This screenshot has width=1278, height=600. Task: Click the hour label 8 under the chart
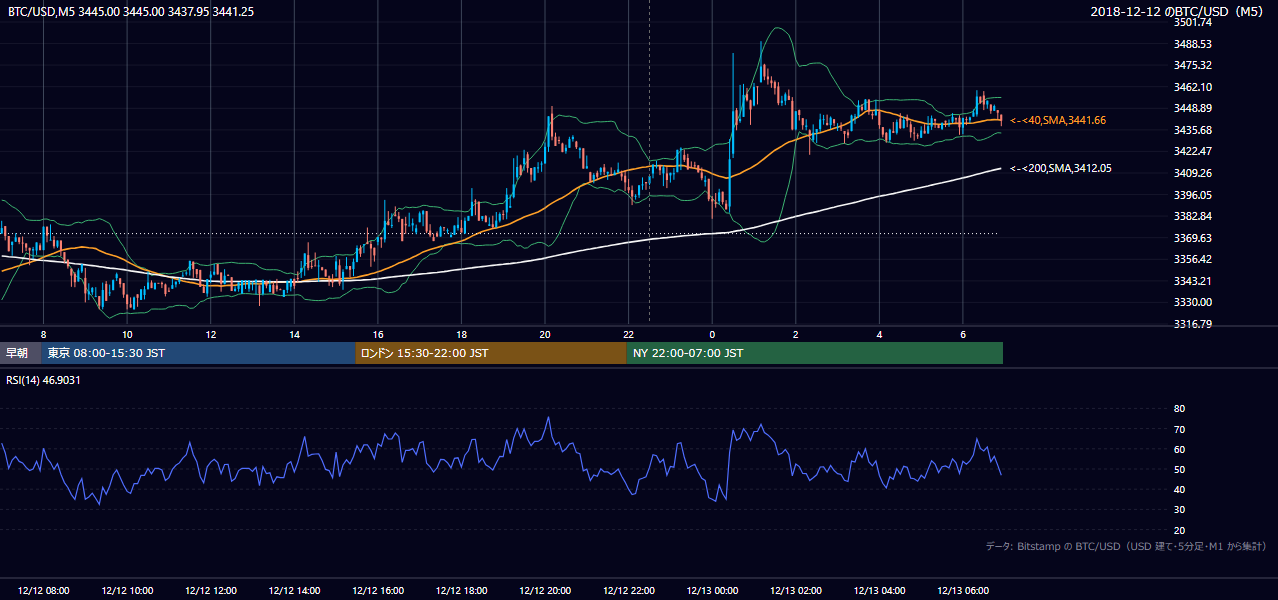[43, 334]
